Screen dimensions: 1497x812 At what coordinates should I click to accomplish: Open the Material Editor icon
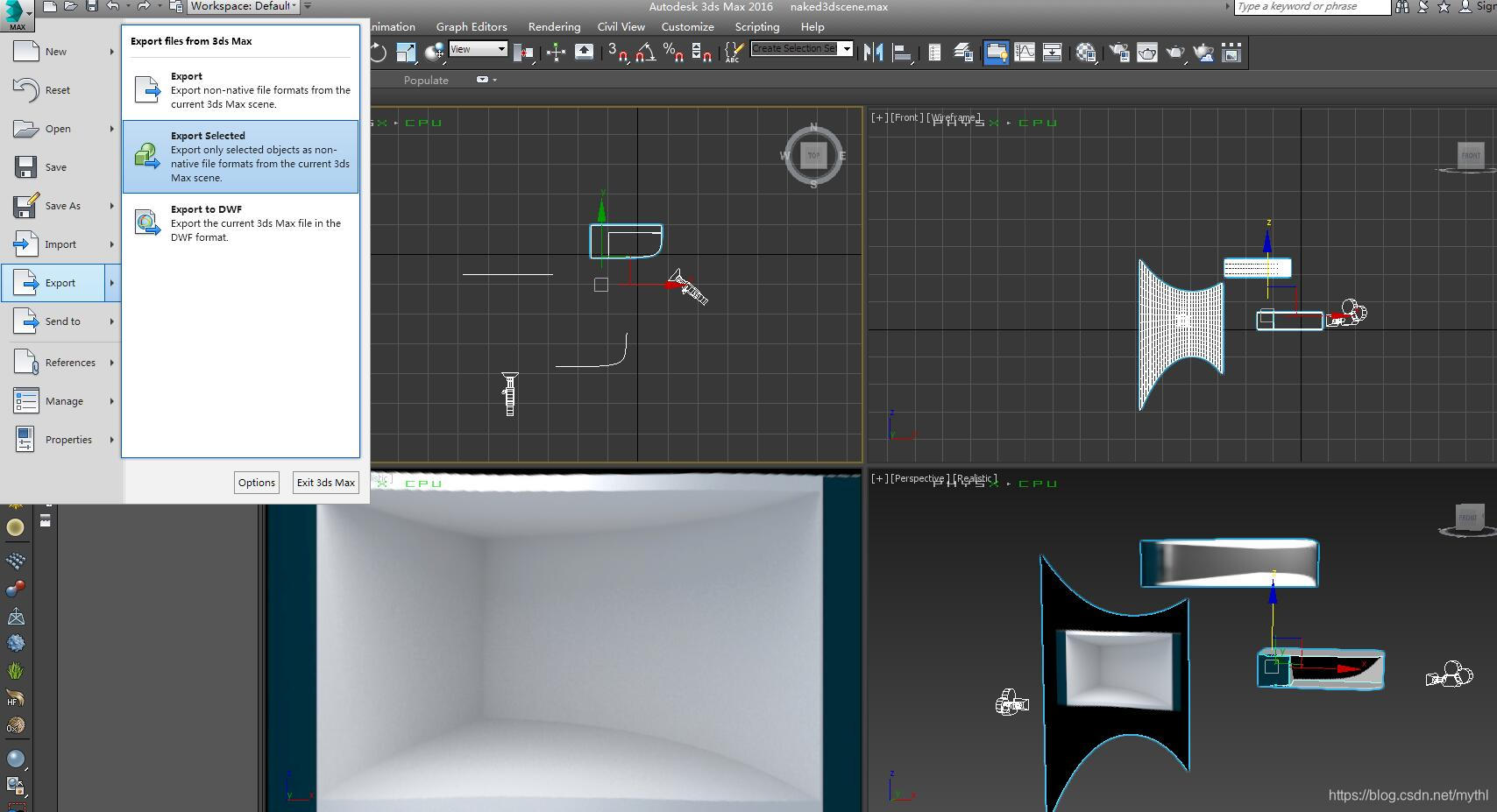coord(1086,53)
